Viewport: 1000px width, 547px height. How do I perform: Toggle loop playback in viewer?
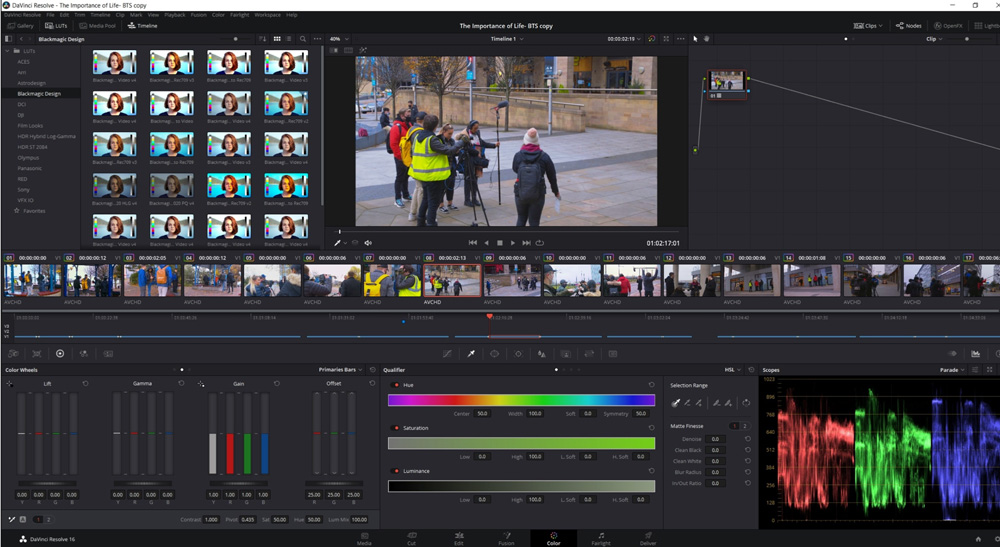(540, 243)
